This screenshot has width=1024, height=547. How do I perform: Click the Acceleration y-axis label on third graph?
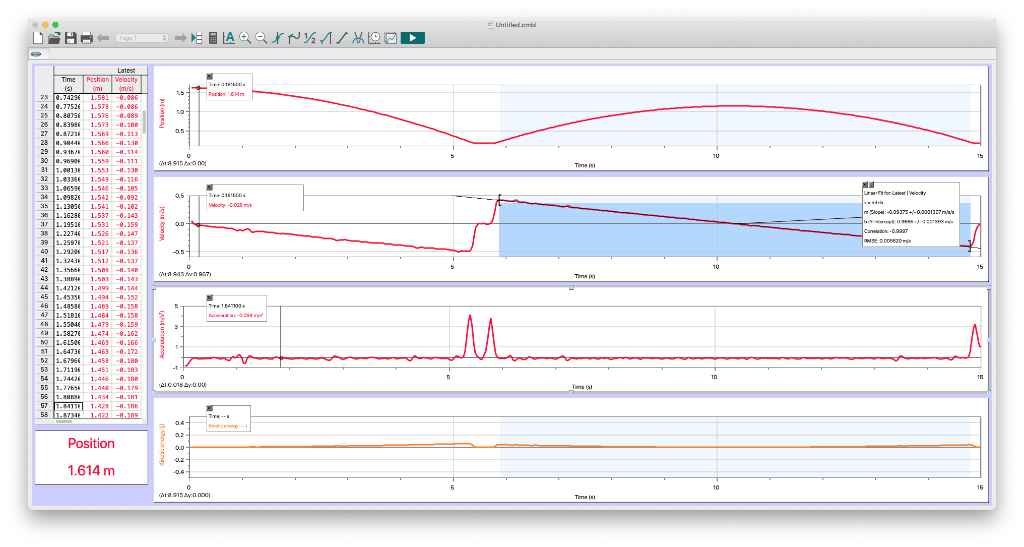162,334
